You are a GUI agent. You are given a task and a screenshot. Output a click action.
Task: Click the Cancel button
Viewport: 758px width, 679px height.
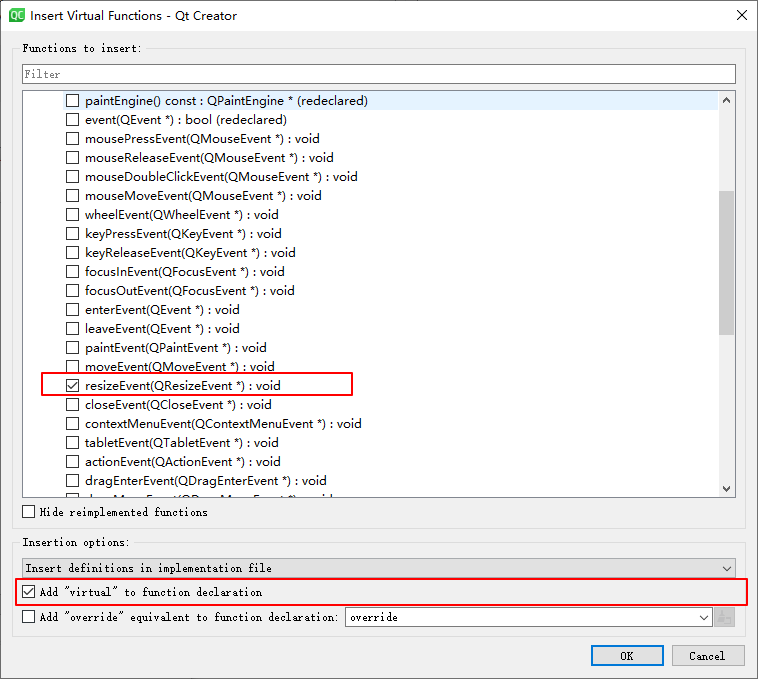[707, 656]
